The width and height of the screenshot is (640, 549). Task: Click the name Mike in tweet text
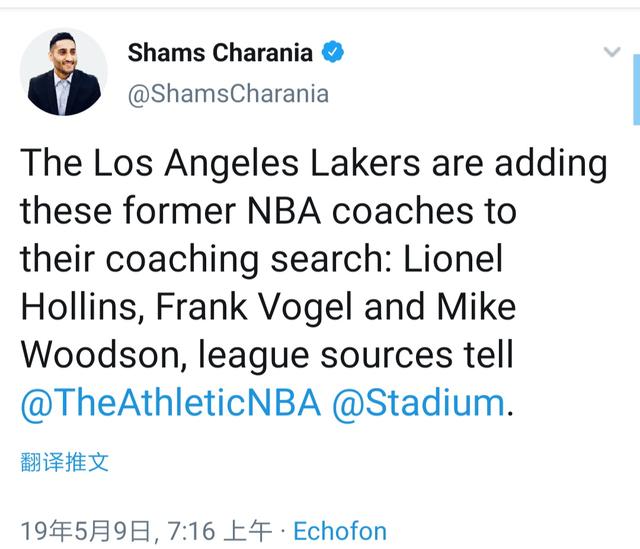476,307
